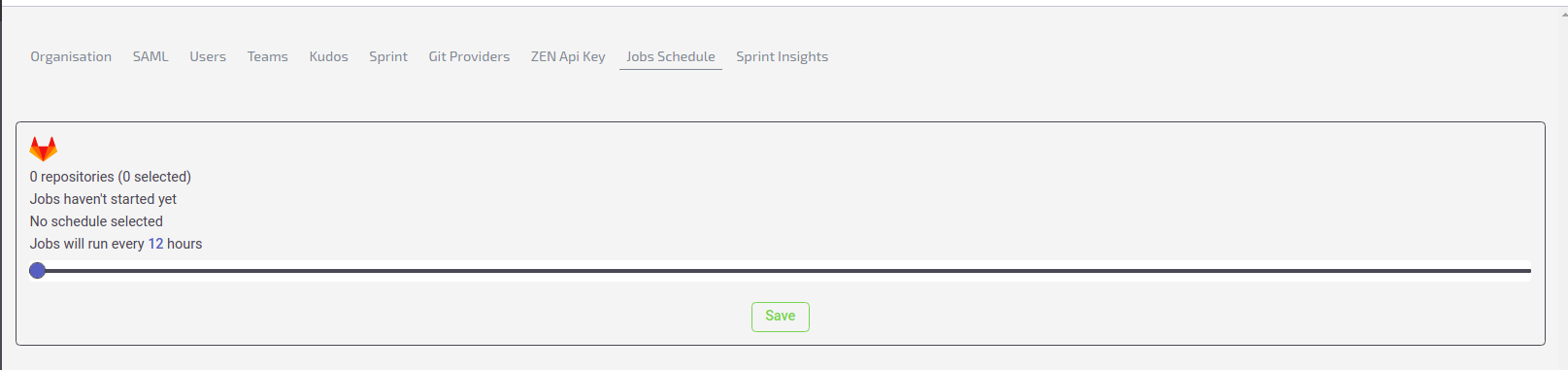Open the Kudos tab
1568x370 pixels.
coord(328,56)
